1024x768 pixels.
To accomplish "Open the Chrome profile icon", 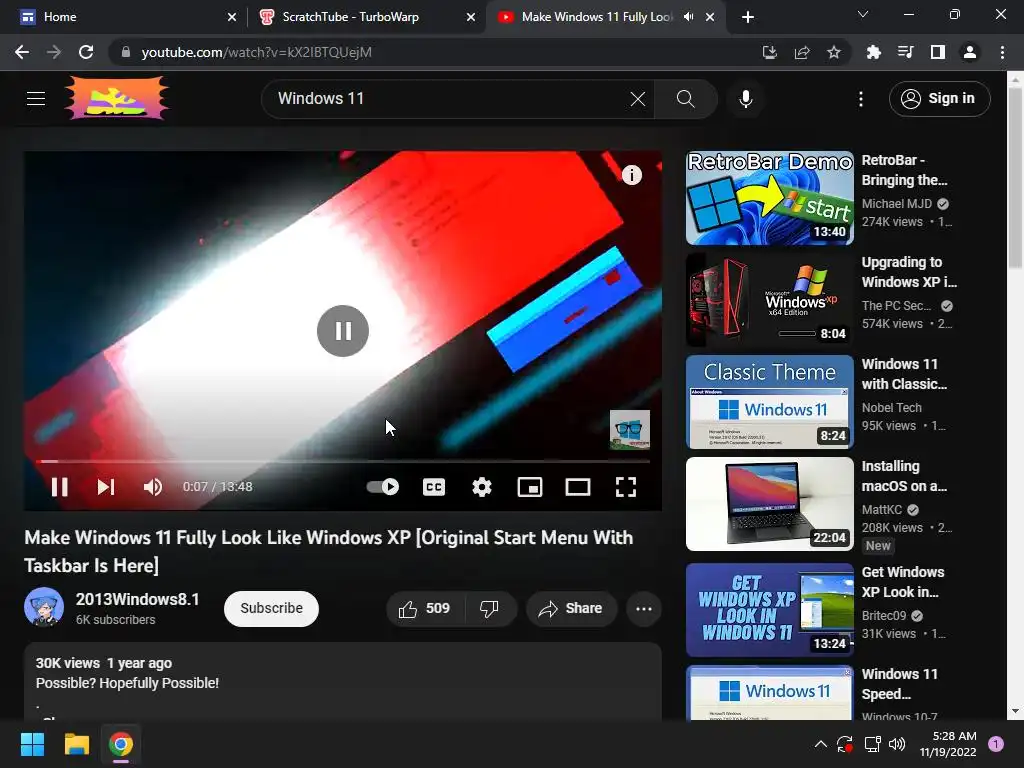I will [x=970, y=52].
